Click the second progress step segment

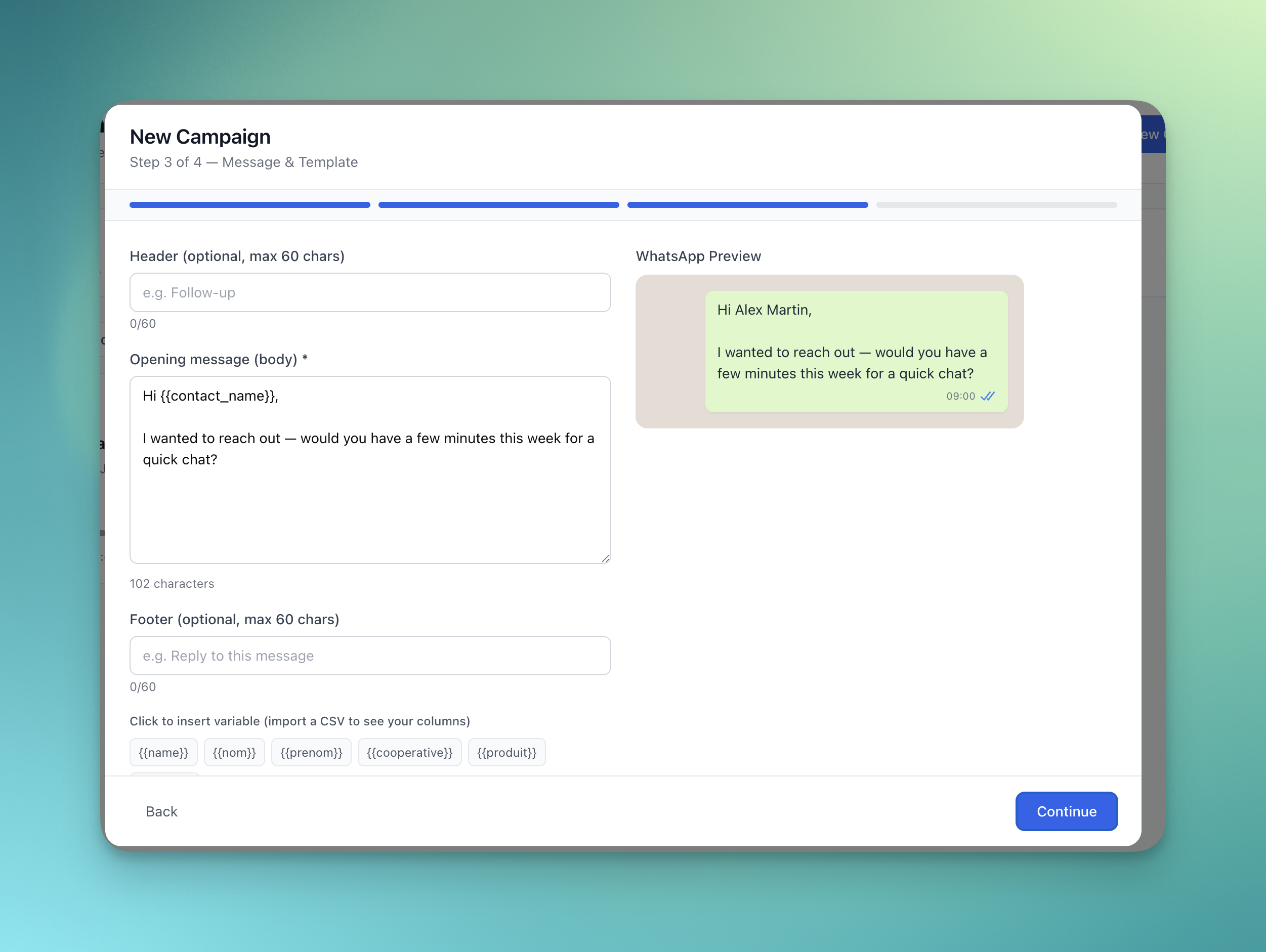tap(498, 205)
